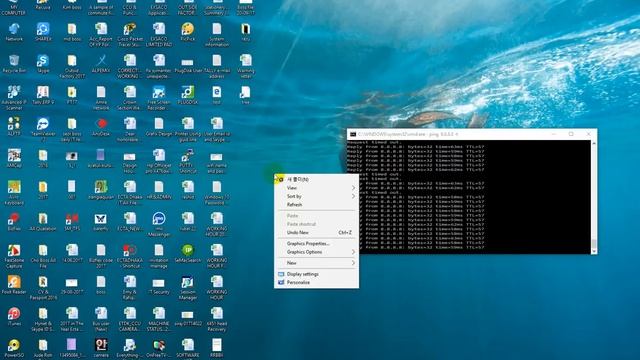640x360 pixels.
Task: Launch the Session Manager shortcut
Action: click(188, 288)
